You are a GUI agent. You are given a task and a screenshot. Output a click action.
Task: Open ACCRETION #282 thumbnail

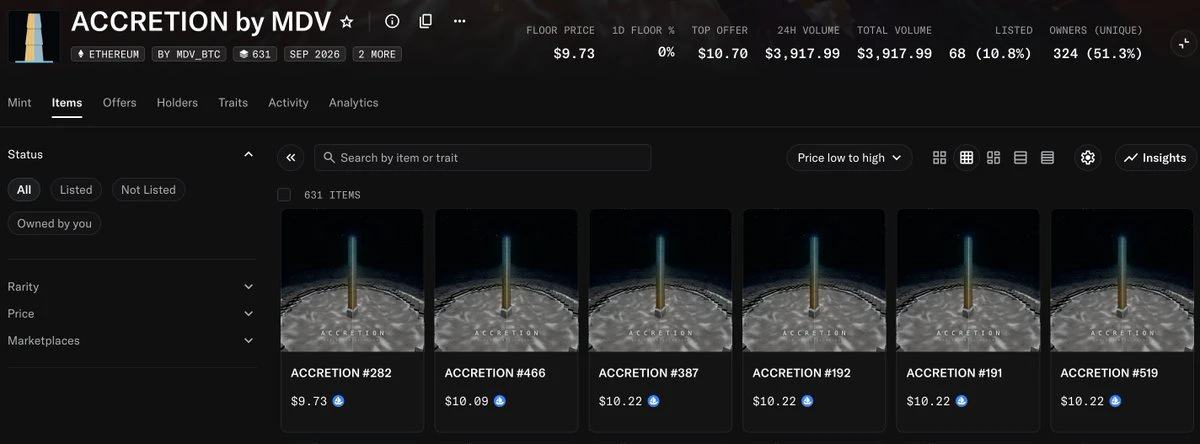click(x=352, y=280)
